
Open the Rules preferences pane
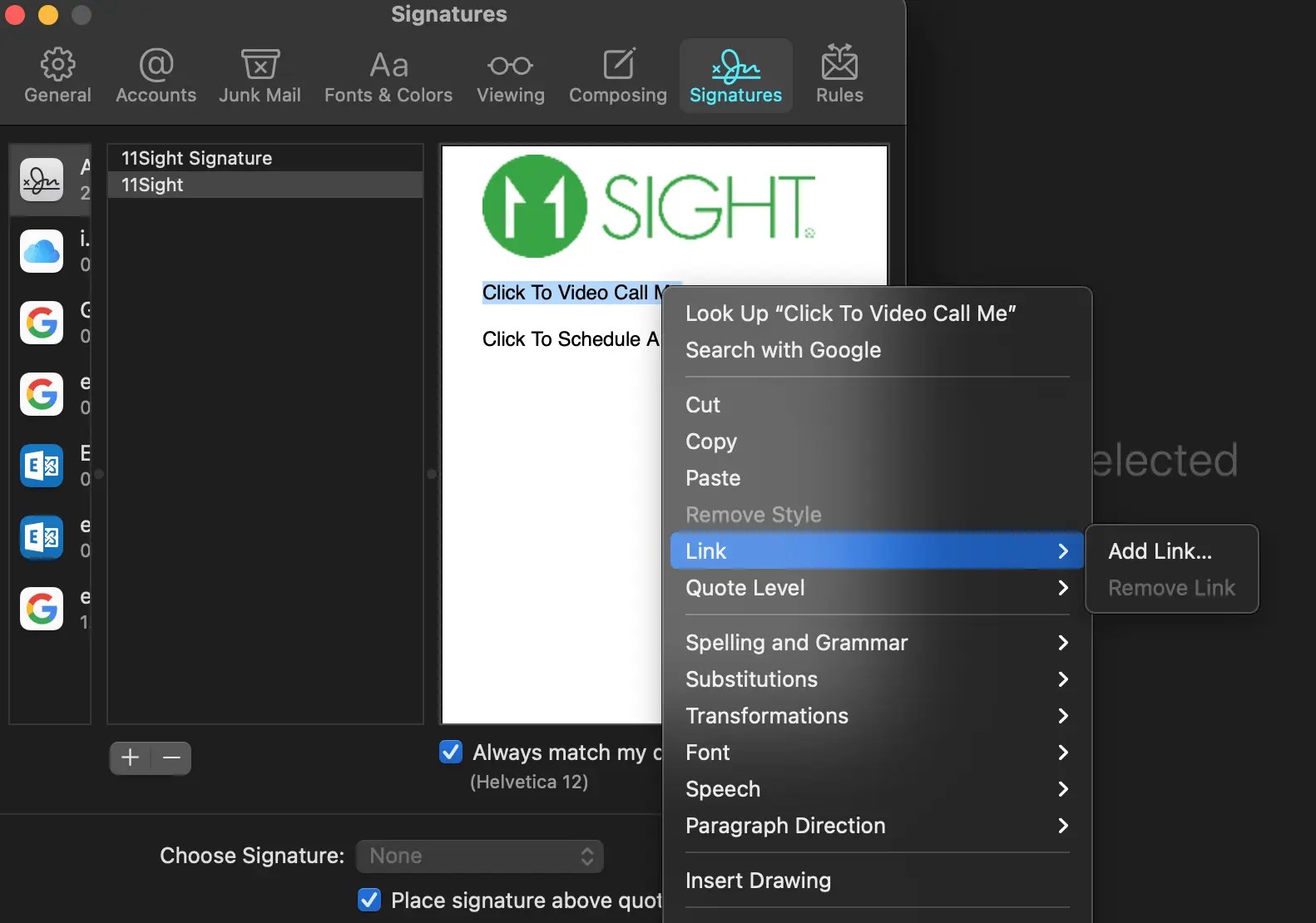pos(839,76)
